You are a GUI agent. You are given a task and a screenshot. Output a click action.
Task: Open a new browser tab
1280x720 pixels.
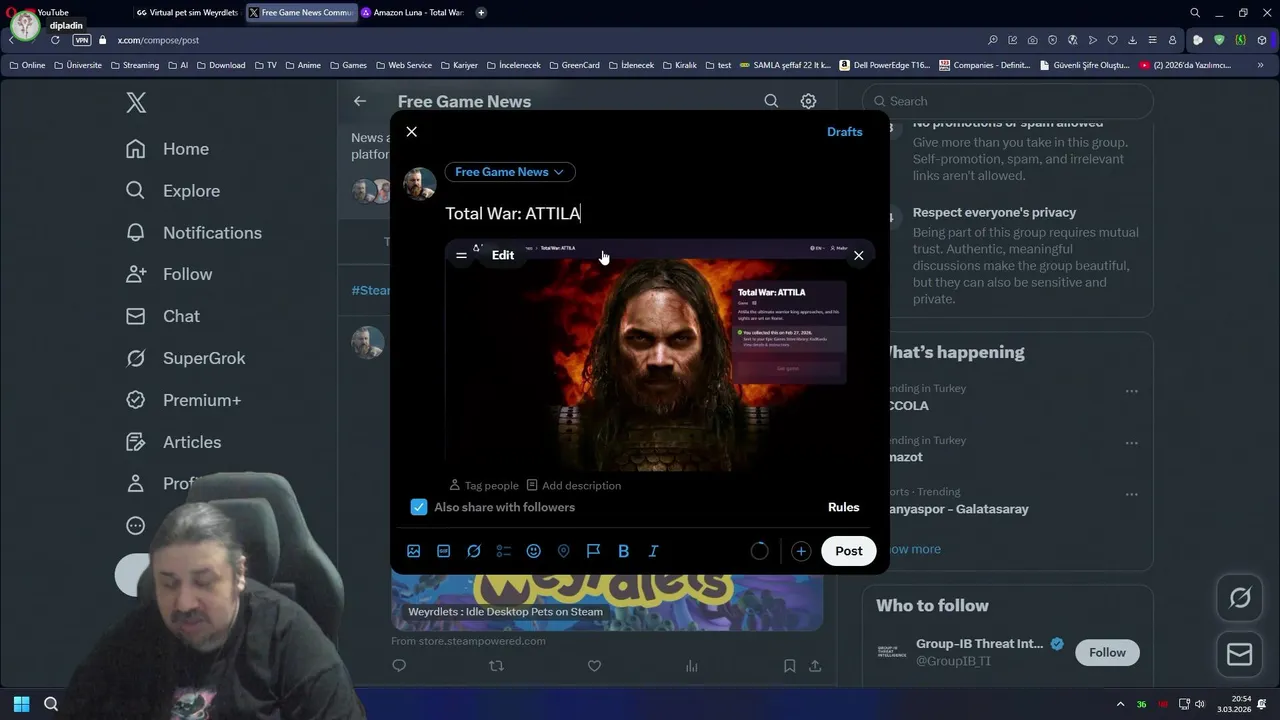click(481, 13)
